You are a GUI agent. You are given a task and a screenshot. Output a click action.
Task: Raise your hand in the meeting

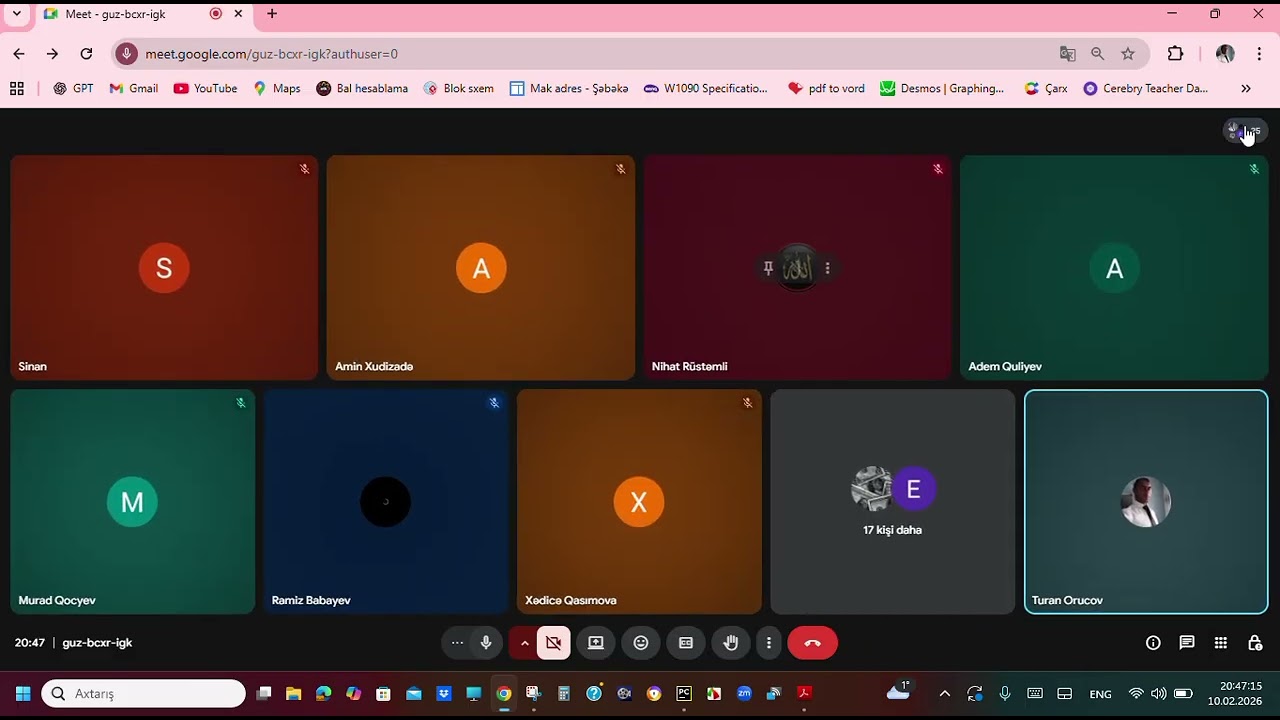coord(731,643)
